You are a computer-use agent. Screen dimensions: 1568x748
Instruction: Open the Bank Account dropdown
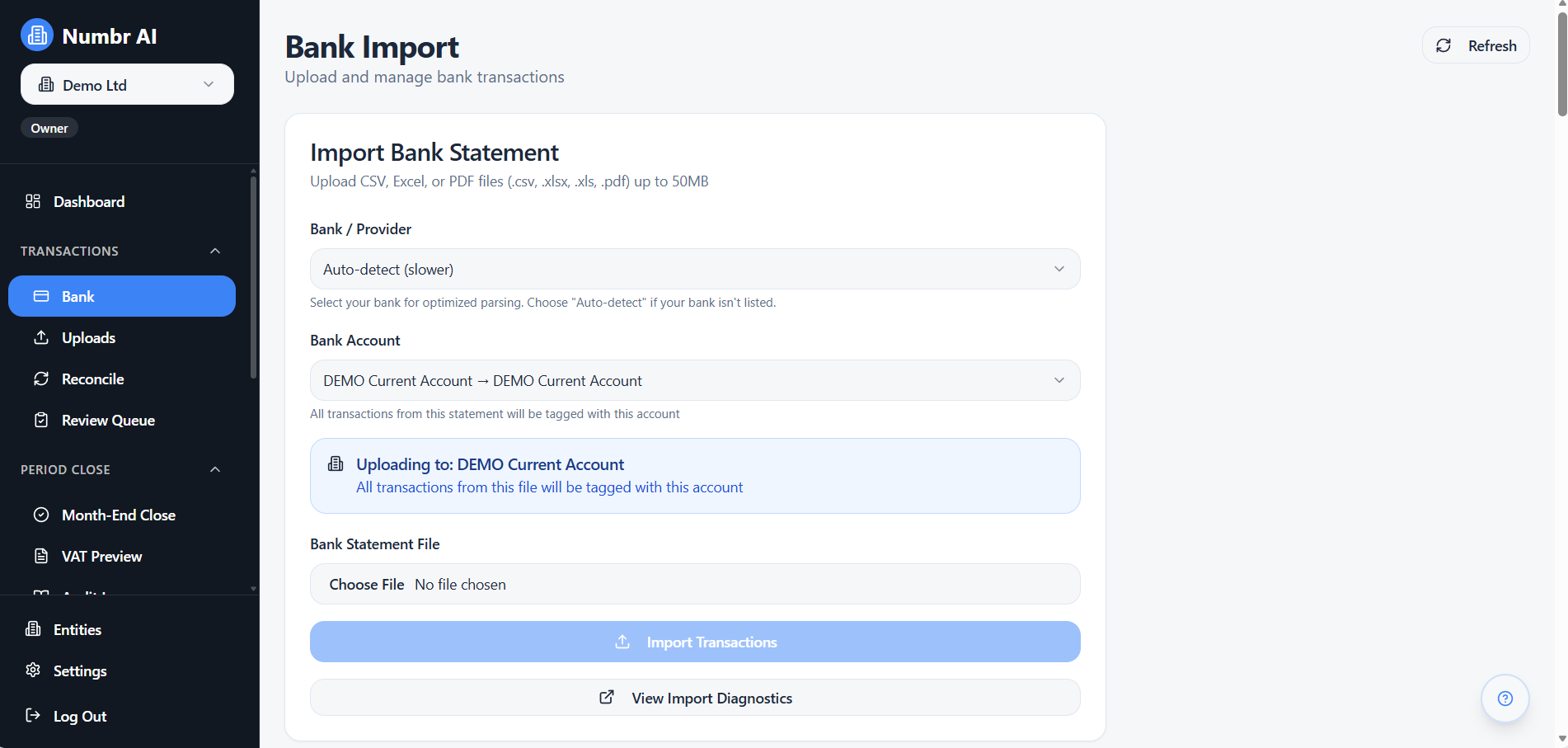click(694, 380)
